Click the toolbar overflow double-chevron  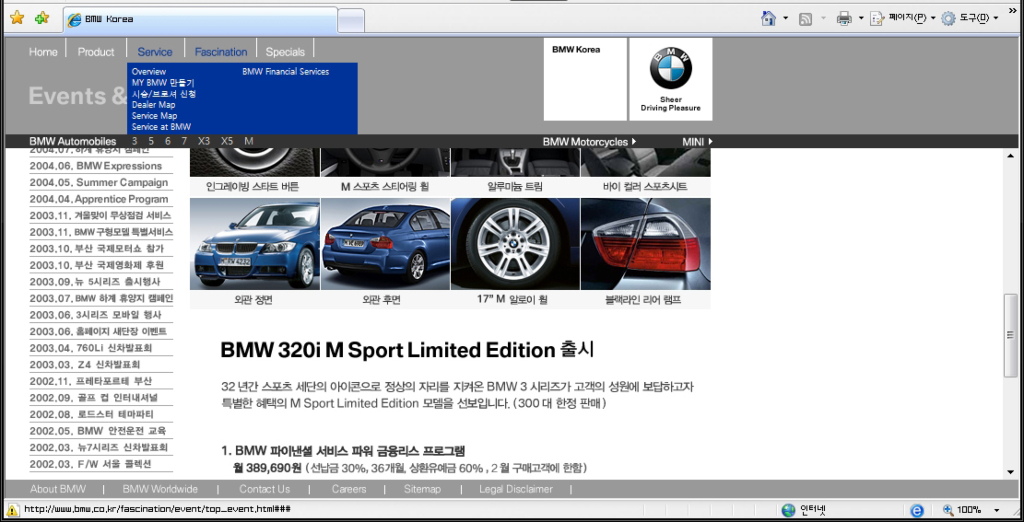point(1013,10)
